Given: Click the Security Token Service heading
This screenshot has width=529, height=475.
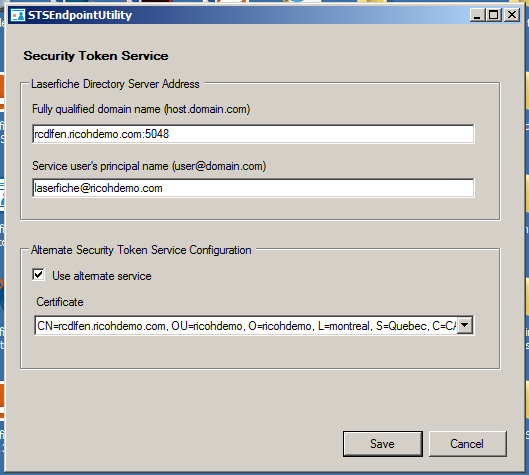Looking at the screenshot, I should point(96,56).
